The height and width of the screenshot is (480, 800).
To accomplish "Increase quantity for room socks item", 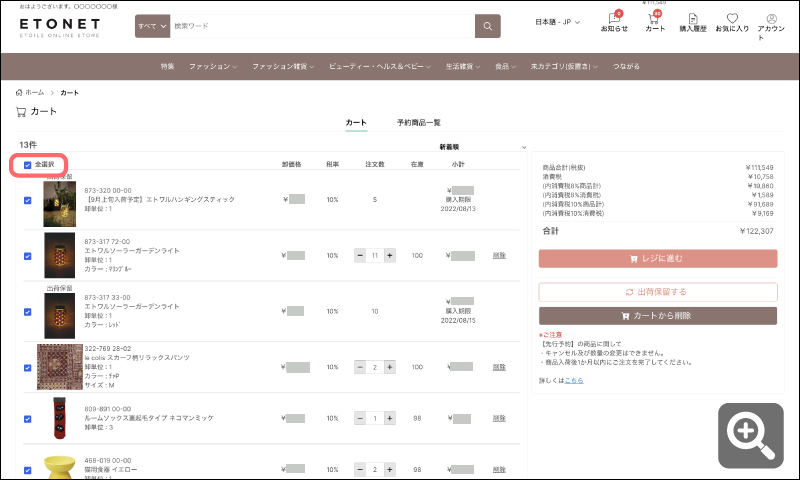I will 390,418.
